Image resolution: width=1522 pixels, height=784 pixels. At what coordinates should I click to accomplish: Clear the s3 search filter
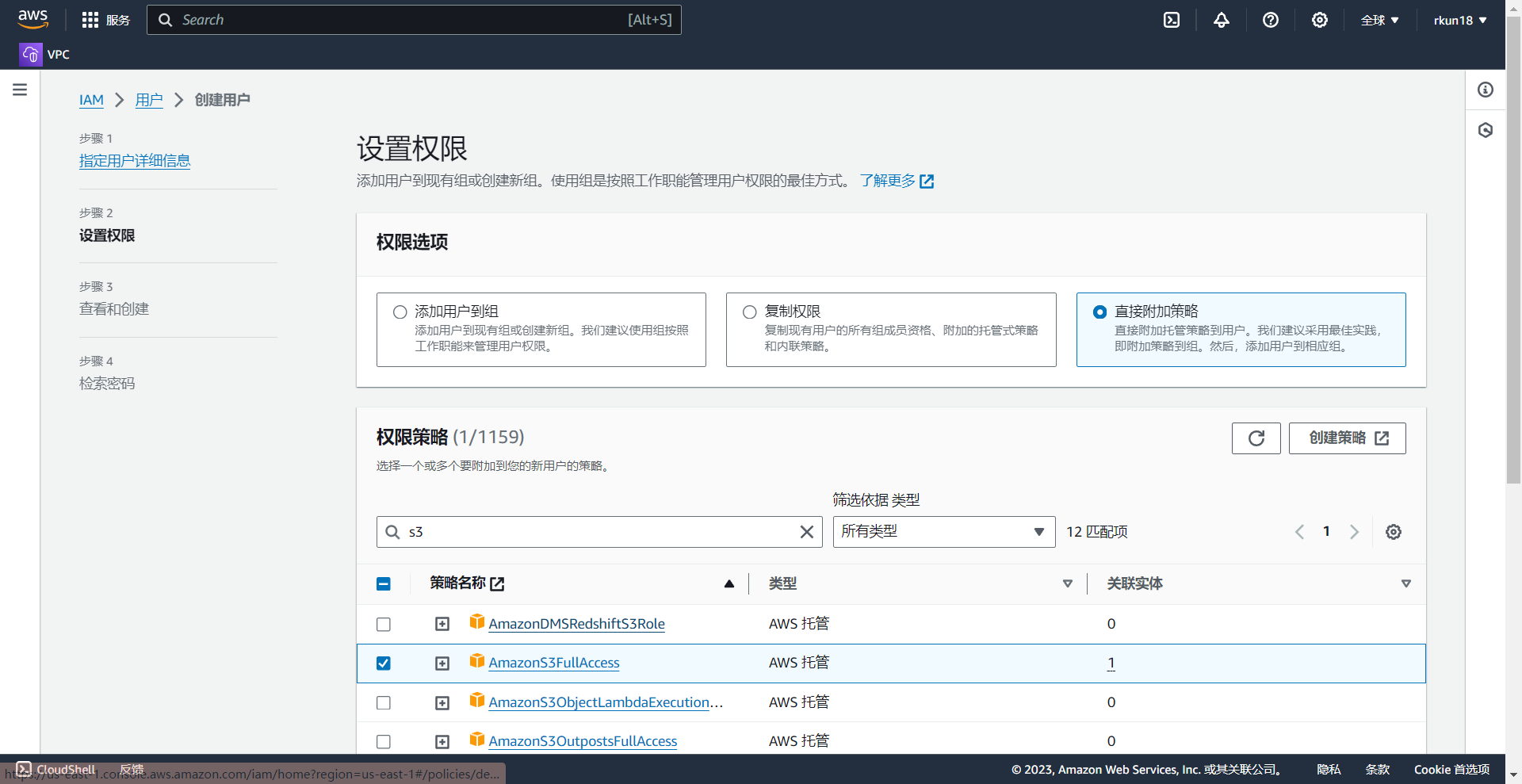pos(807,532)
